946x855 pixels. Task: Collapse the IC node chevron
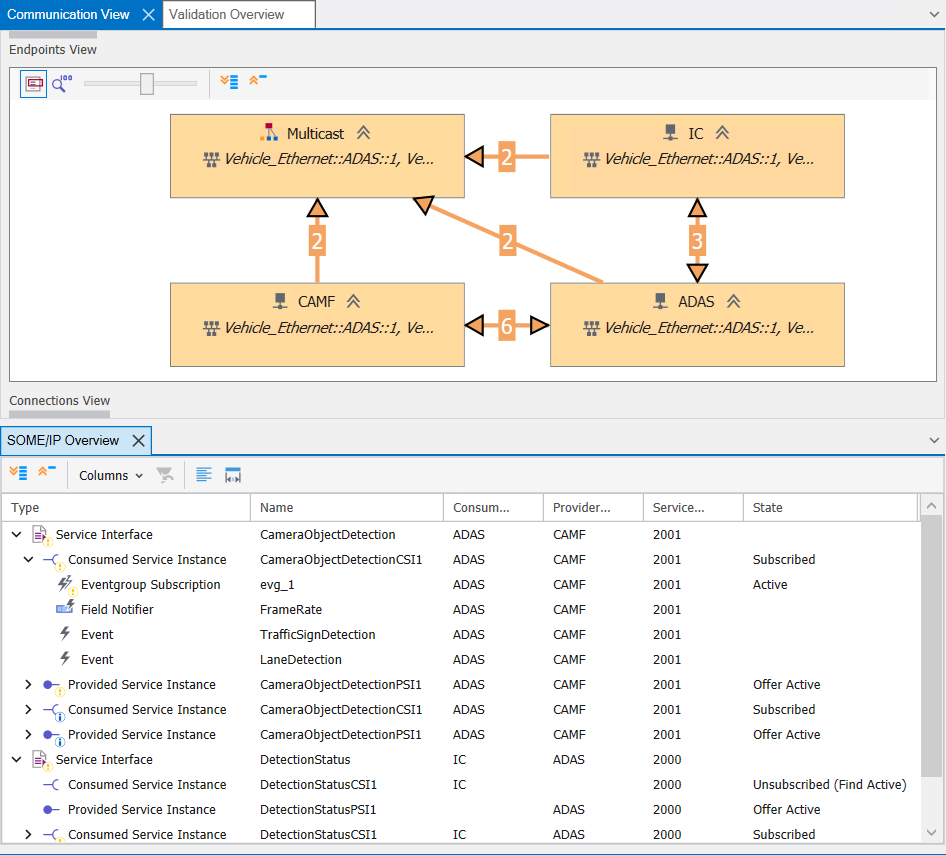(722, 133)
